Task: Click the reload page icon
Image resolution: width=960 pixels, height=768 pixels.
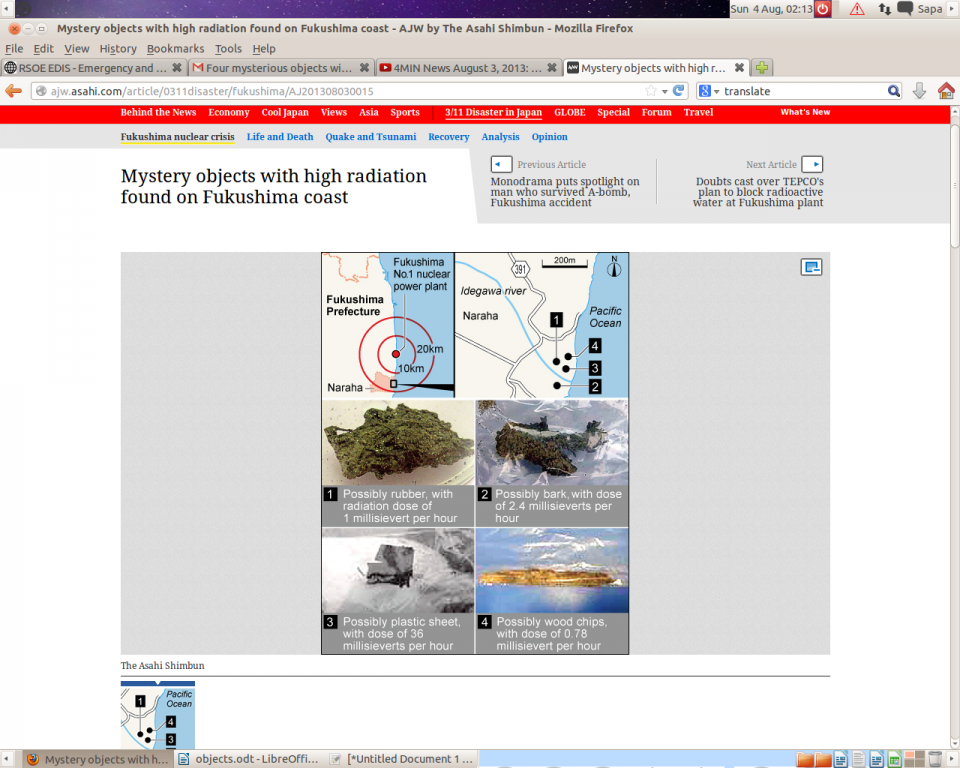Action: 678,91
